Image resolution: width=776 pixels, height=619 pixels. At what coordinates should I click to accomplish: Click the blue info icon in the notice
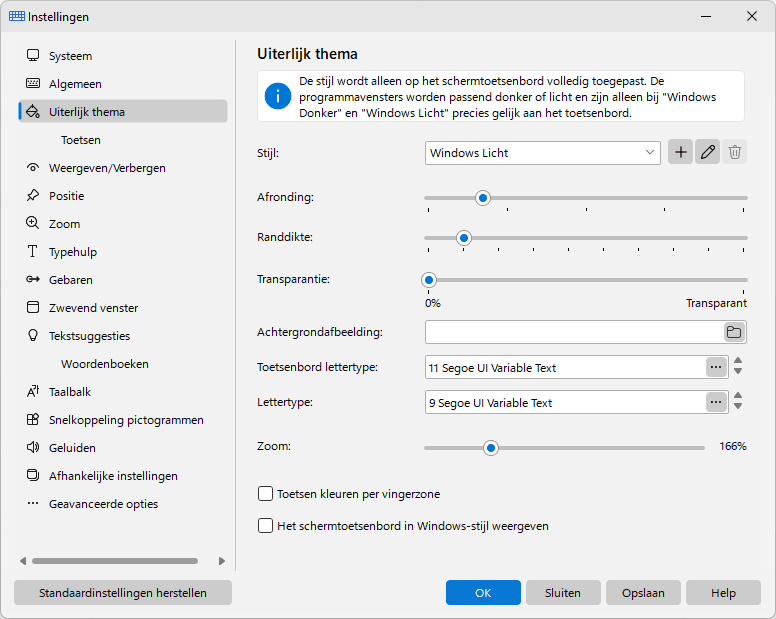(278, 96)
